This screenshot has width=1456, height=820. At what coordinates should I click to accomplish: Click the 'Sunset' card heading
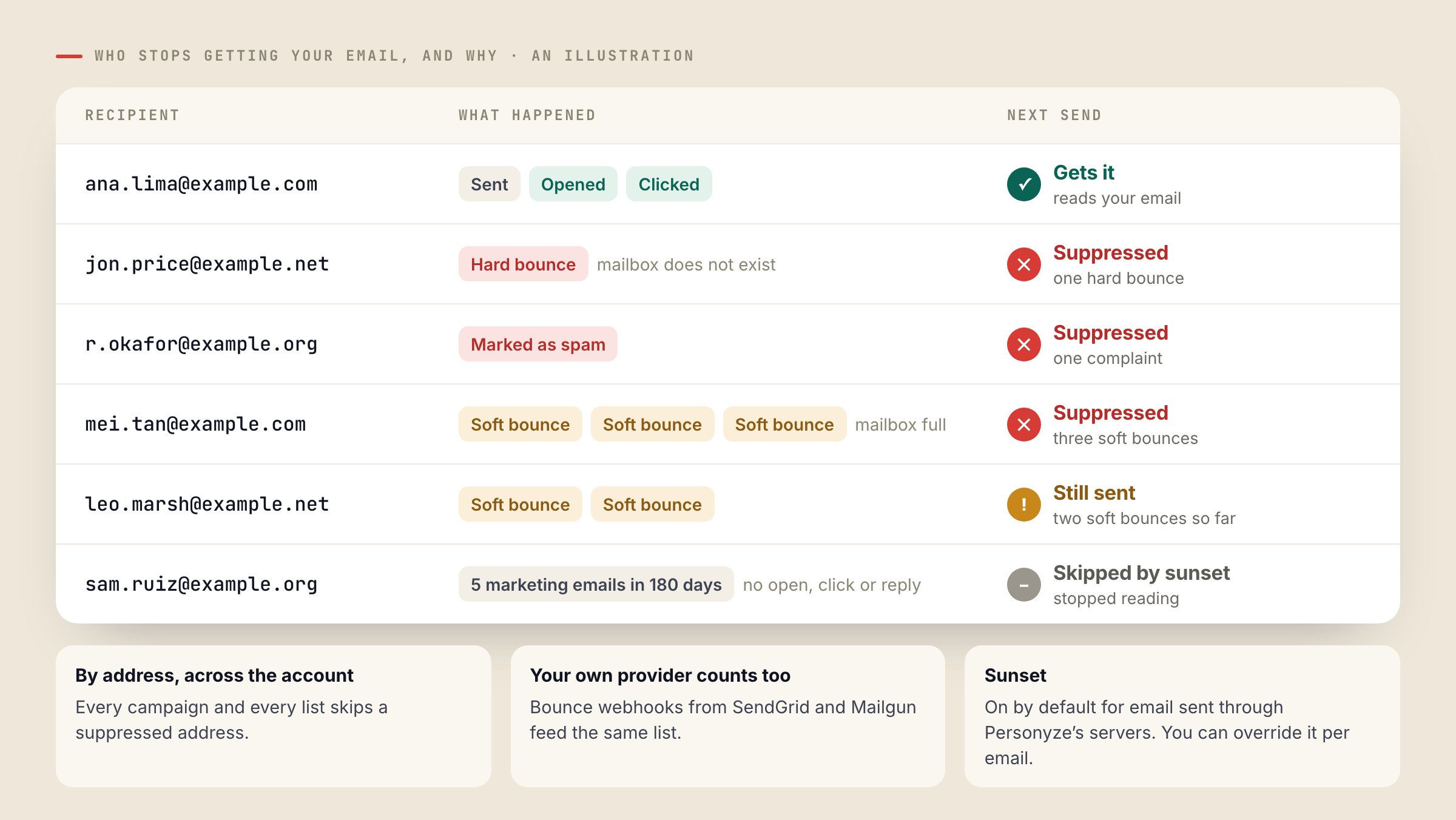pos(1016,676)
